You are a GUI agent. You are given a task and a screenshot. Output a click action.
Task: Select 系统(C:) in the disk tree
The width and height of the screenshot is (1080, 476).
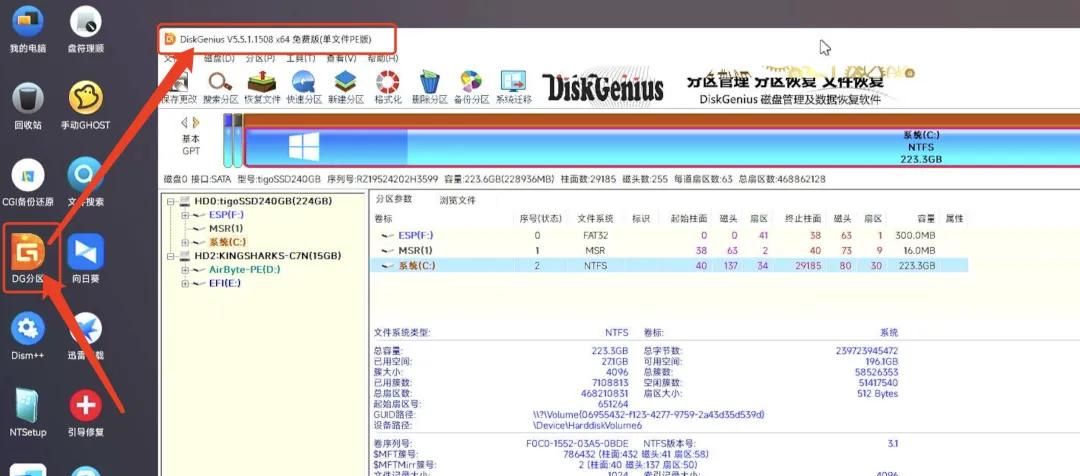coord(227,242)
